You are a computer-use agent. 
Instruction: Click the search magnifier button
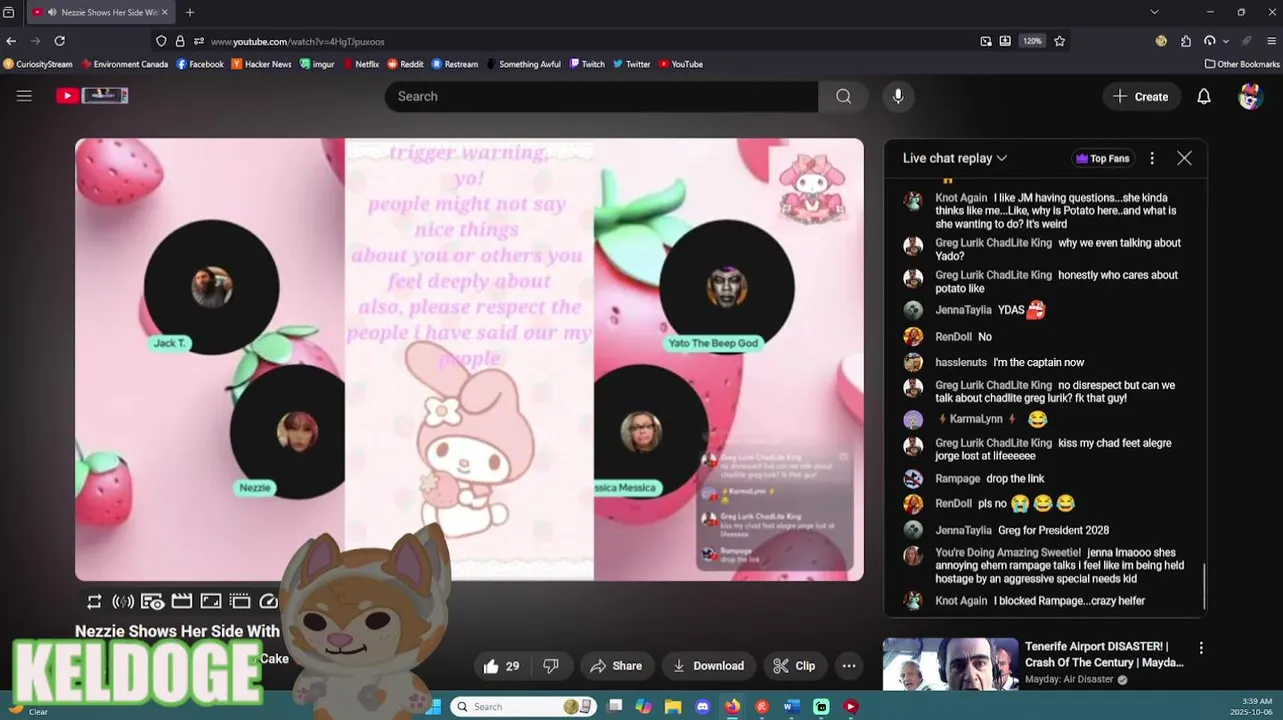pyautogui.click(x=844, y=96)
